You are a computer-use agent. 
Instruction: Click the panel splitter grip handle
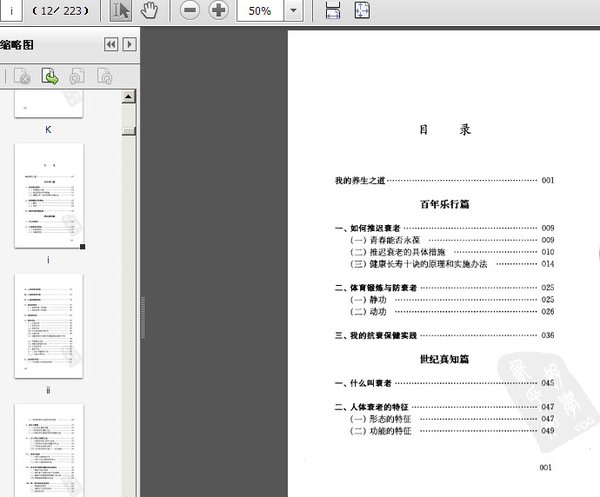(143, 317)
